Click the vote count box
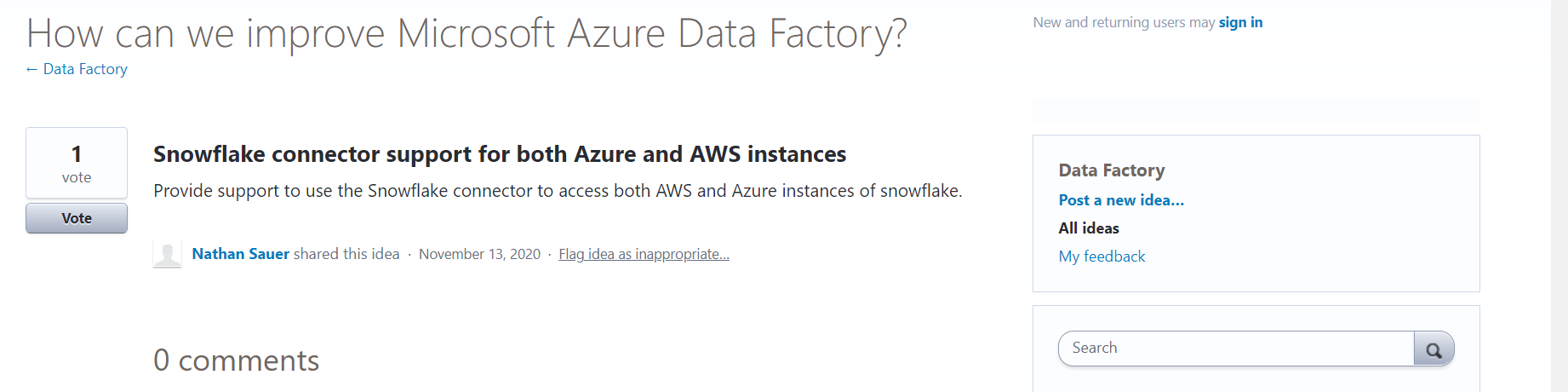The image size is (1568, 392). pos(77,163)
